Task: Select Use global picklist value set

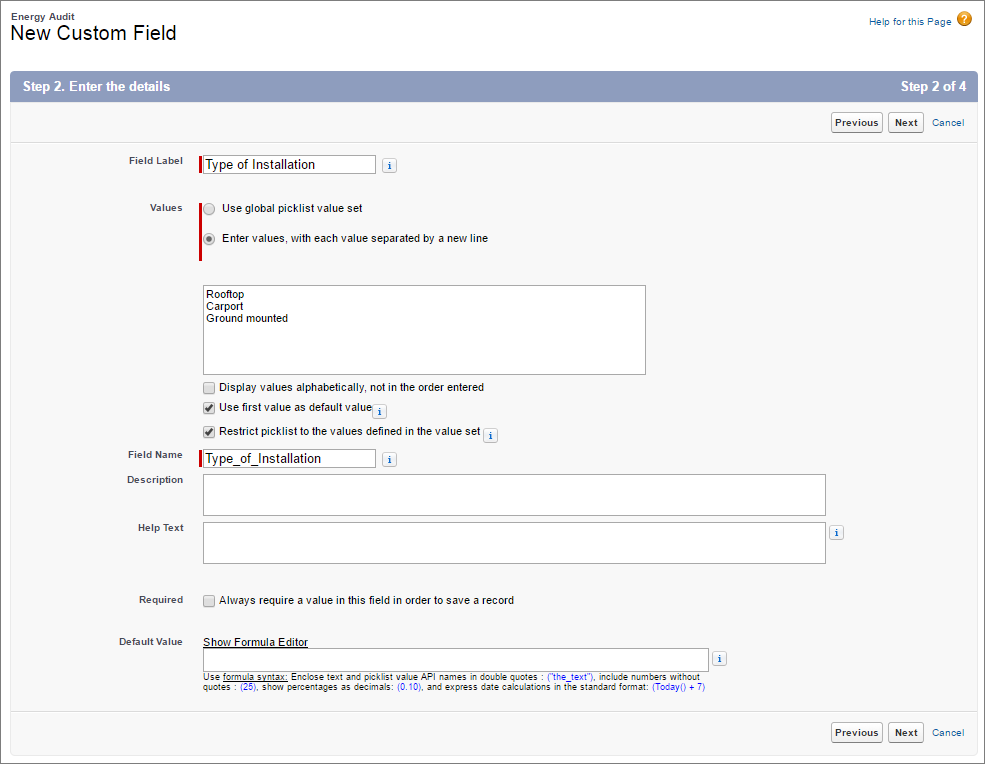Action: click(x=209, y=209)
